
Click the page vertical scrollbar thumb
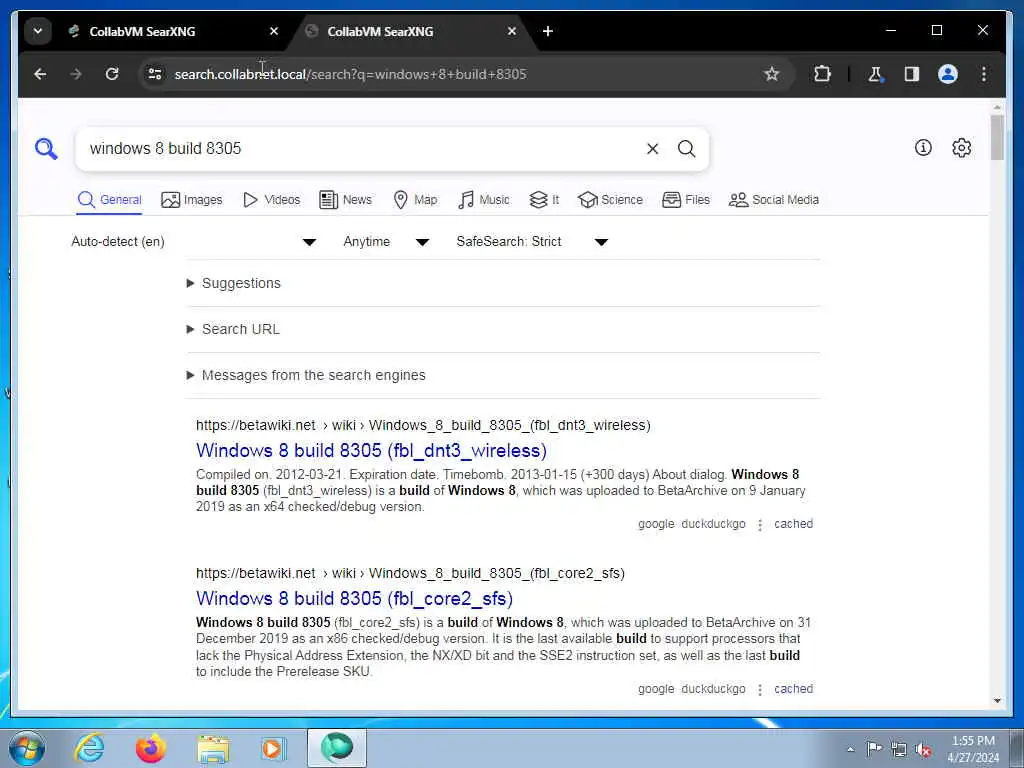(997, 137)
